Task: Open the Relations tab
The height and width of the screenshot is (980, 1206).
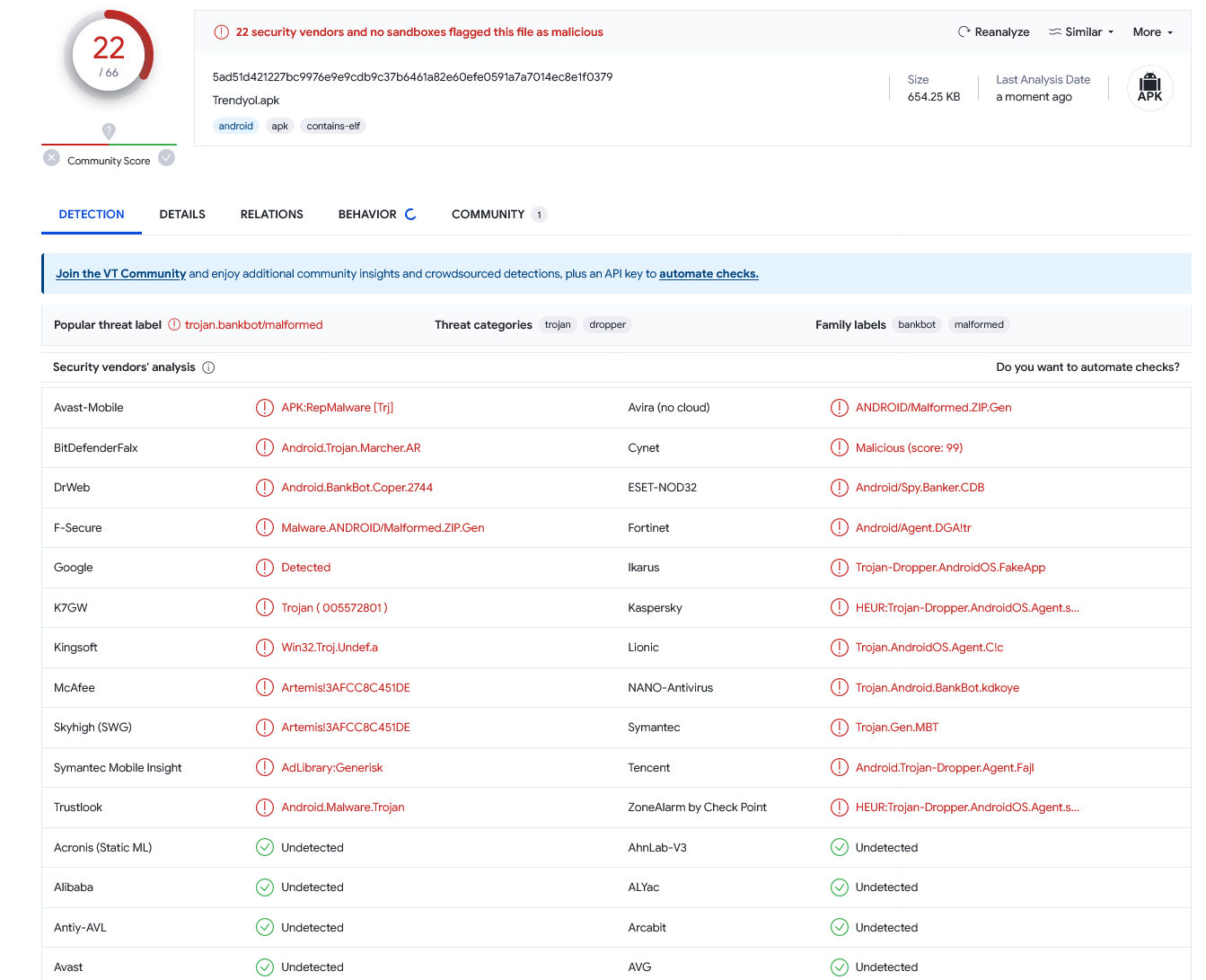Action: pos(271,215)
